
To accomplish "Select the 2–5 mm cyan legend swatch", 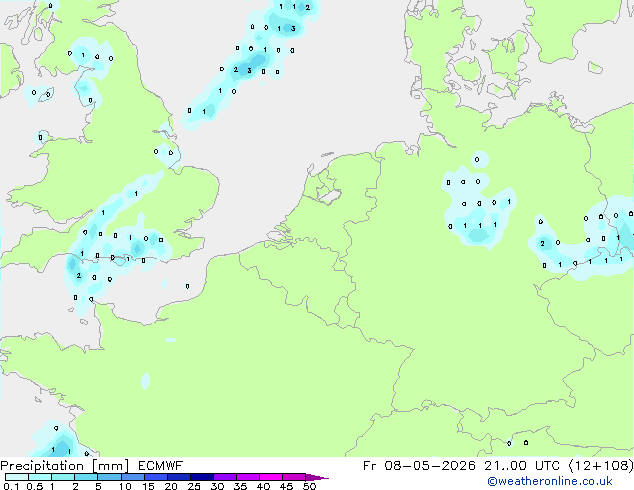I will [x=86, y=477].
